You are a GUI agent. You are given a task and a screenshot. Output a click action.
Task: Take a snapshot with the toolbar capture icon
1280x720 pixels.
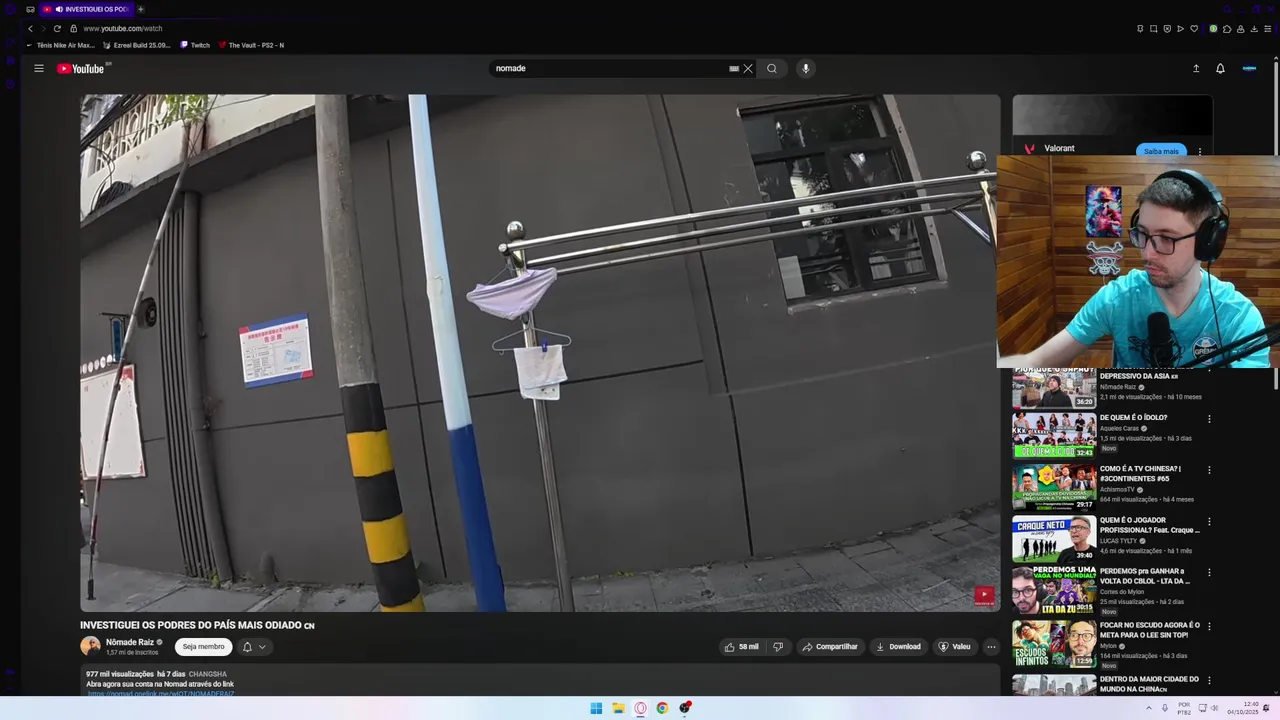pyautogui.click(x=1153, y=28)
